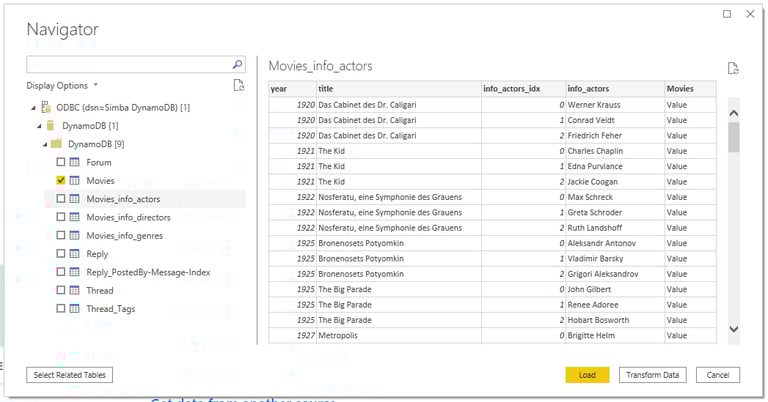Click the preview refresh icon at top right
The height and width of the screenshot is (402, 768).
point(733,68)
